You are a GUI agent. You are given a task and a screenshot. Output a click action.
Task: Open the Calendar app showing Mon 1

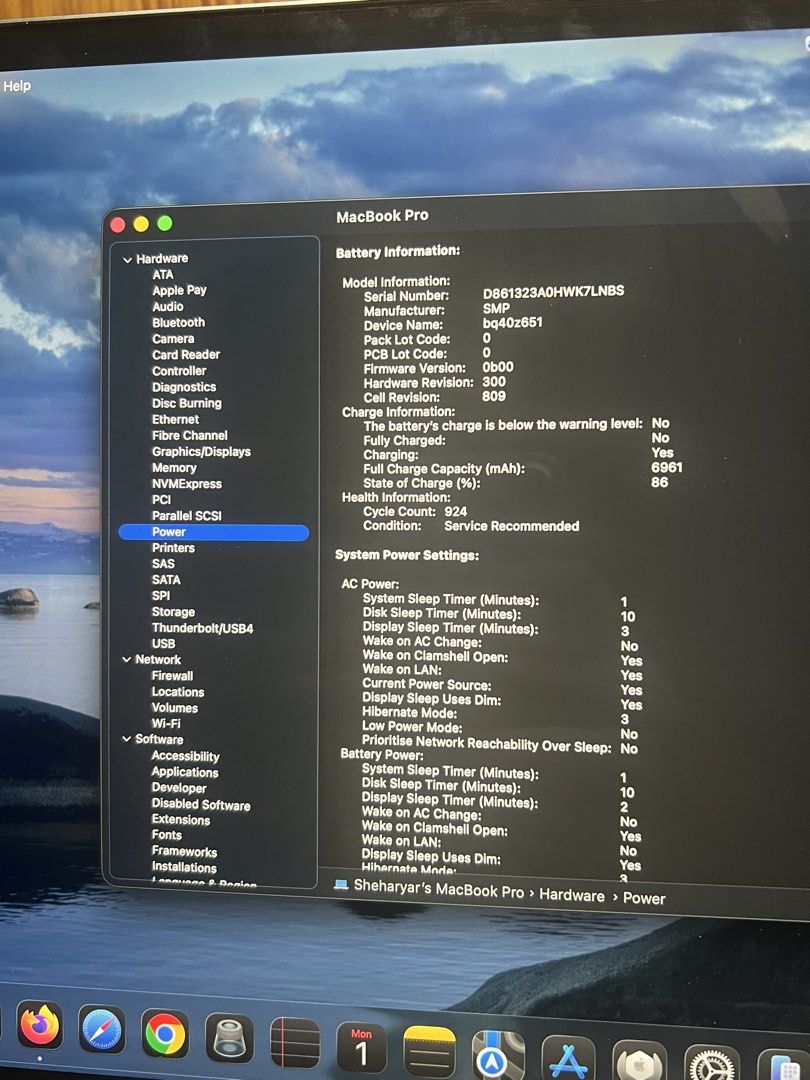click(x=361, y=1047)
